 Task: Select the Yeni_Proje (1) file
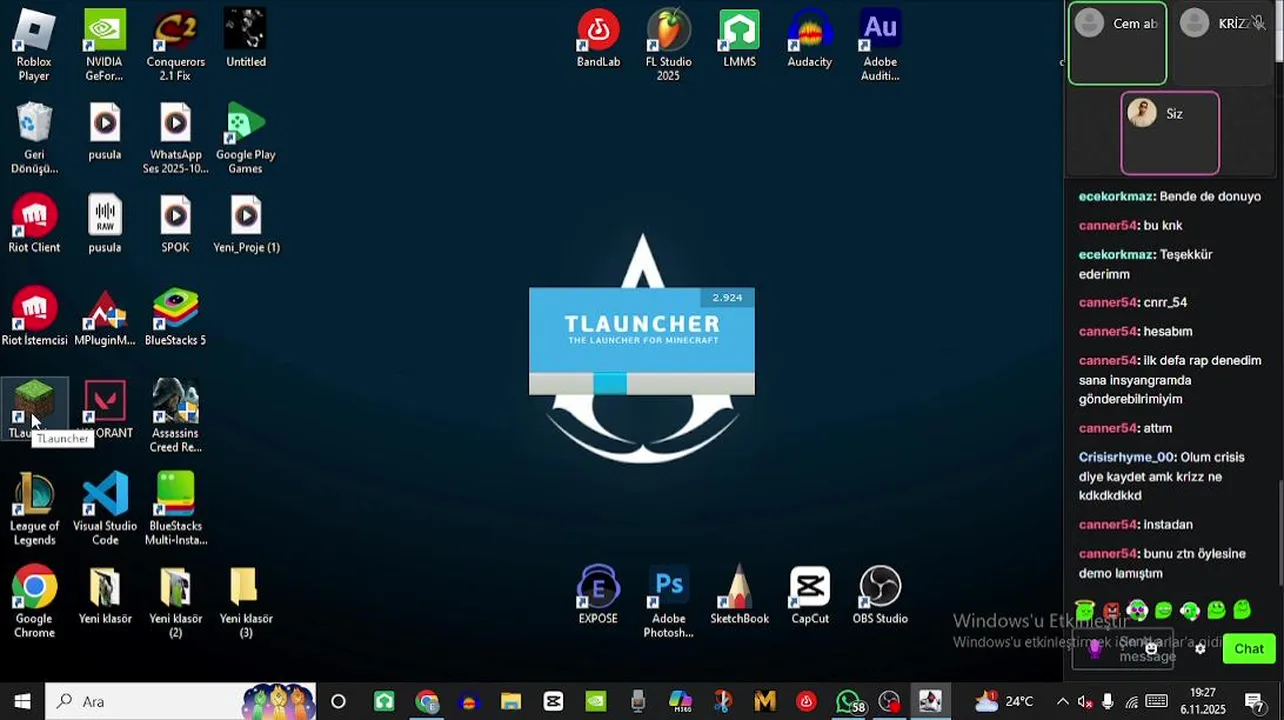point(246,224)
